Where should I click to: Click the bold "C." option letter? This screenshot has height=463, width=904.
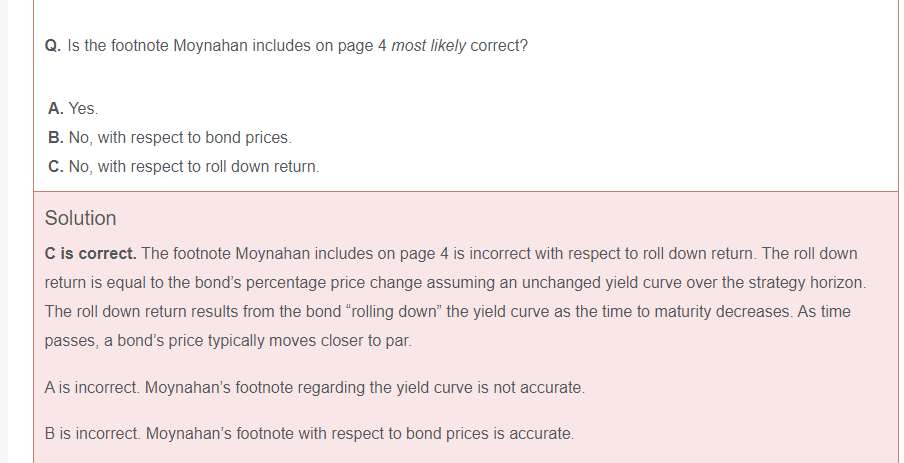click(56, 167)
